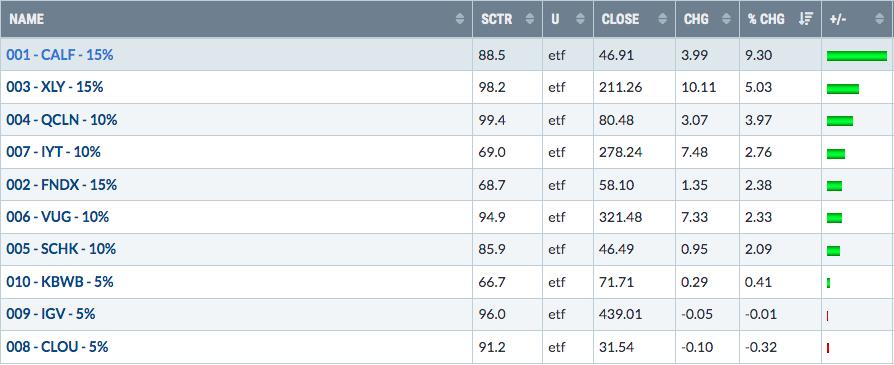Image resolution: width=894 pixels, height=365 pixels.
Task: Click the 009 - IGV - 5% link
Action: point(51,314)
